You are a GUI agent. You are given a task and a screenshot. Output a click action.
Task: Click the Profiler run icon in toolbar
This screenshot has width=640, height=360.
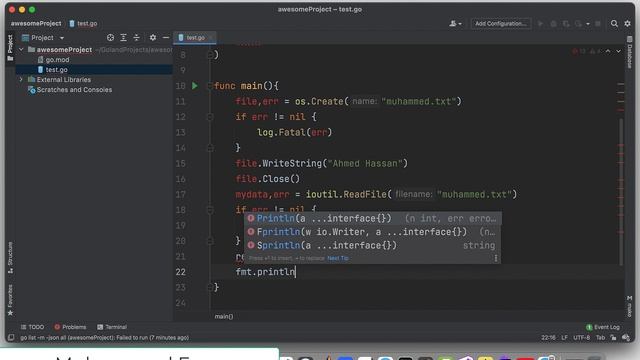[x=578, y=24]
